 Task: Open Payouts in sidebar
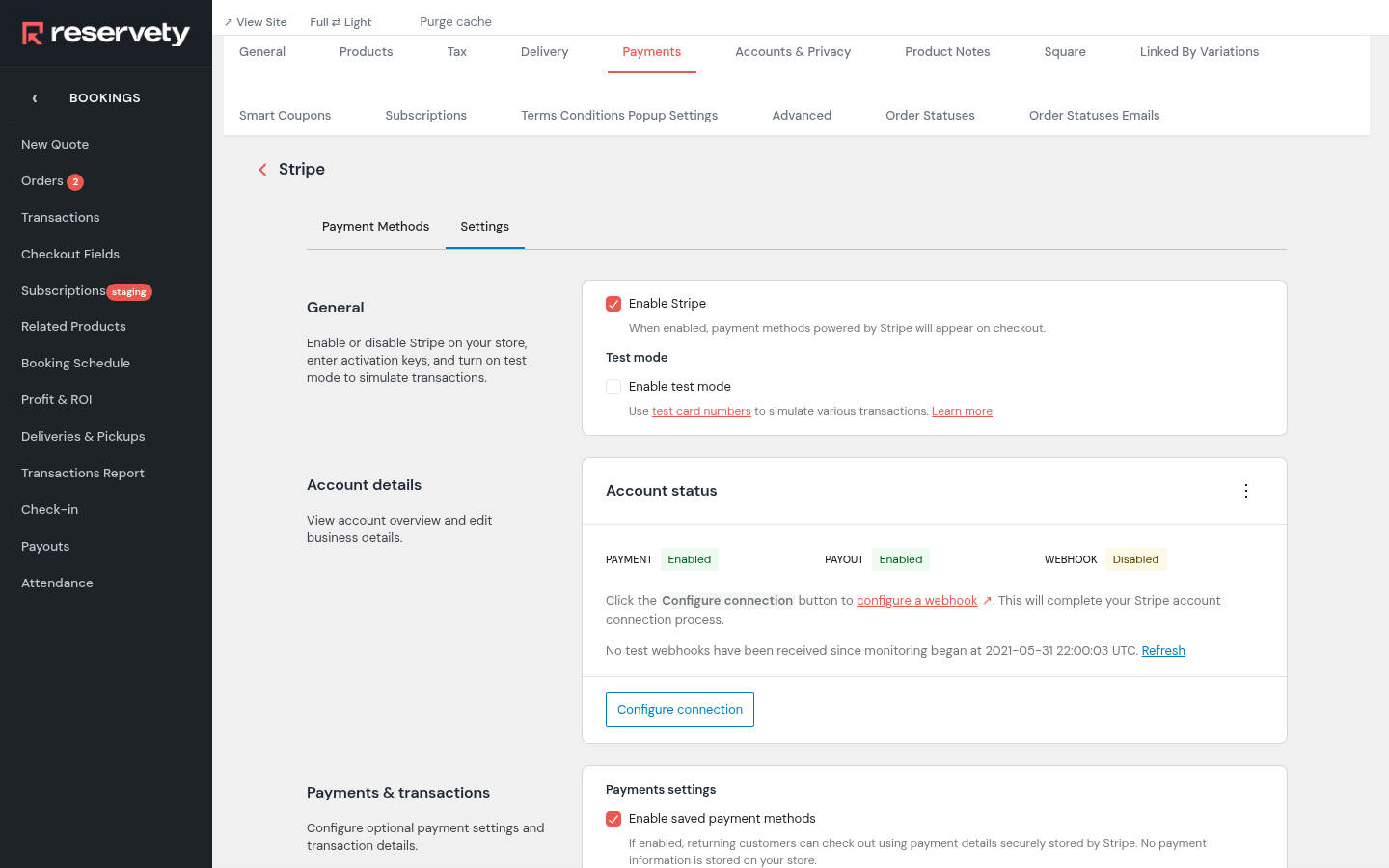(x=45, y=547)
